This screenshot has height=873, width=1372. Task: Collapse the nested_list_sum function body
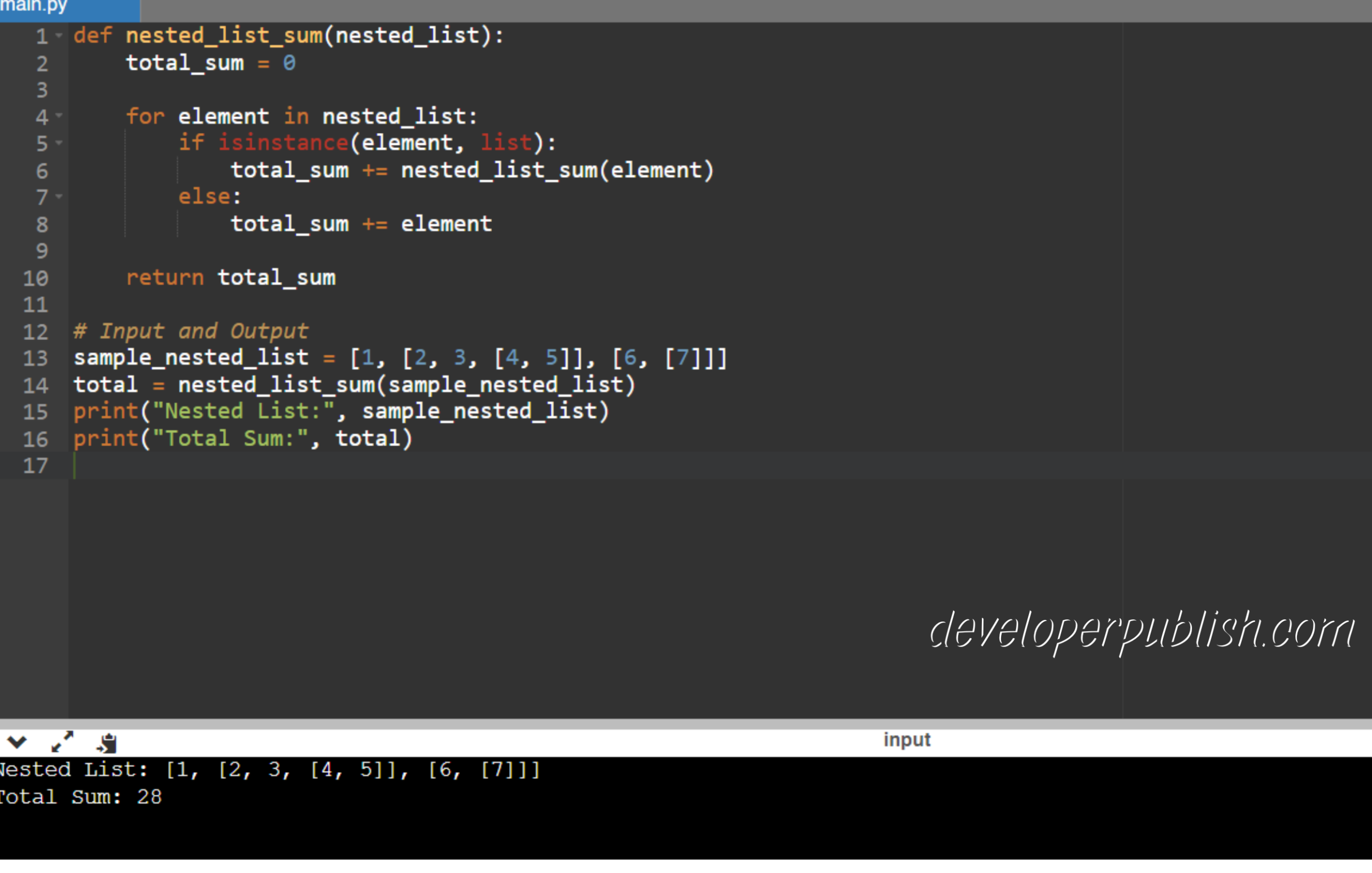[59, 35]
